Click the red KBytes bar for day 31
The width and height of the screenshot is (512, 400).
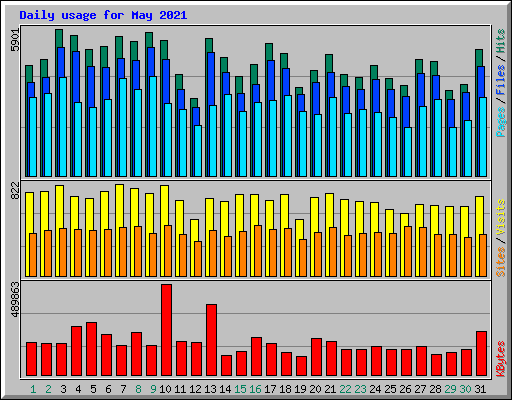pos(481,354)
